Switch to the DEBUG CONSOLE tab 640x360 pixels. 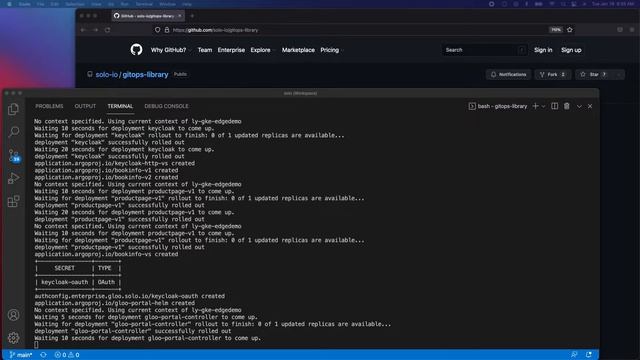166,106
